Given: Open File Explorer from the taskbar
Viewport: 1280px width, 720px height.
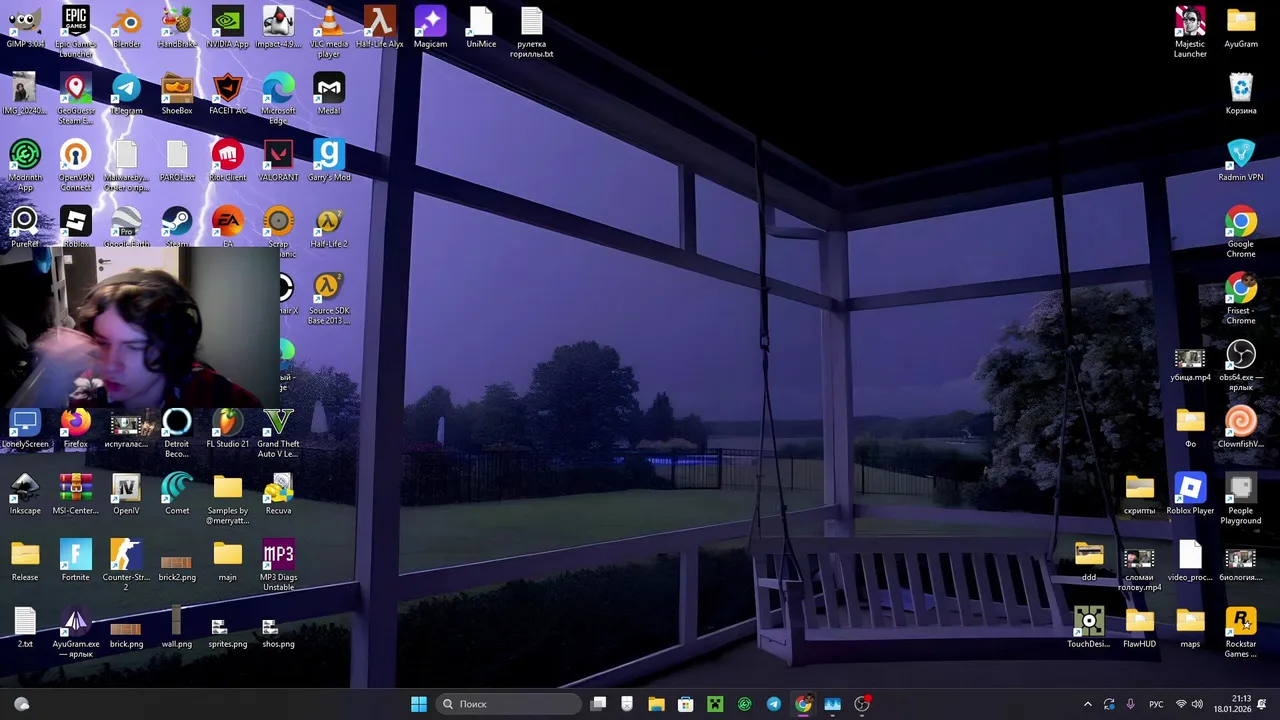Looking at the screenshot, I should 656,704.
